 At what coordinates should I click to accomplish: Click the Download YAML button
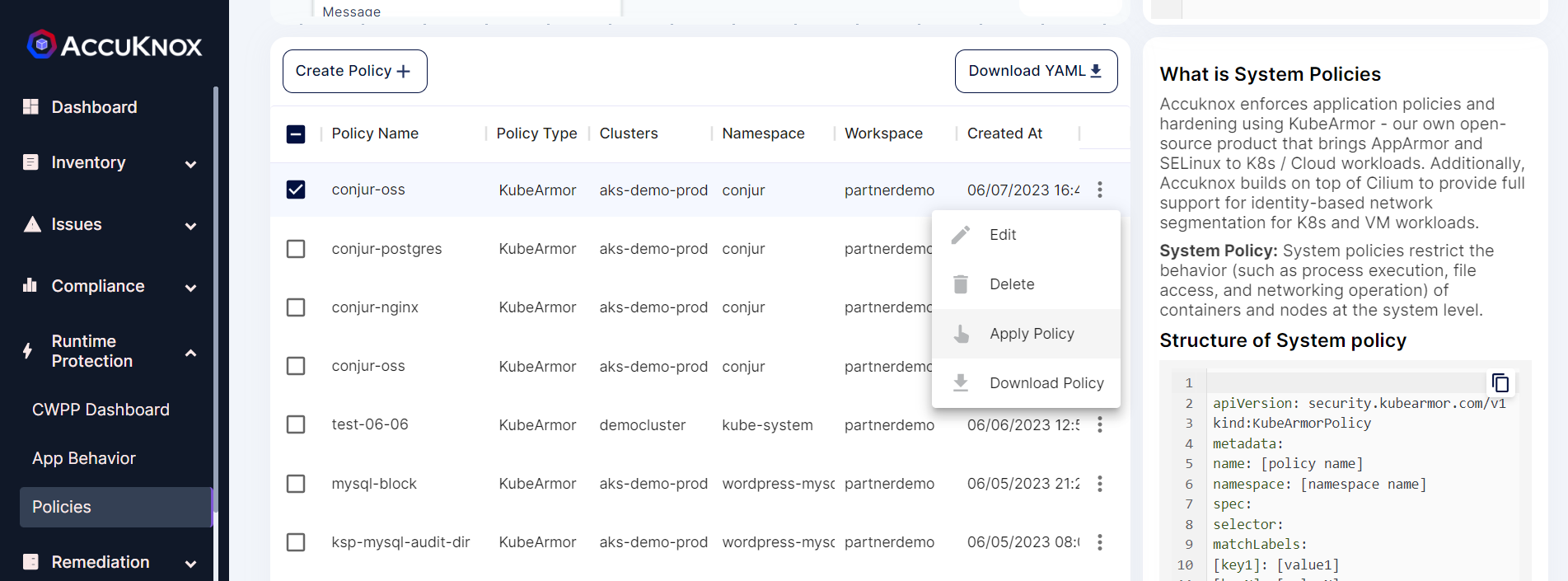[1035, 72]
